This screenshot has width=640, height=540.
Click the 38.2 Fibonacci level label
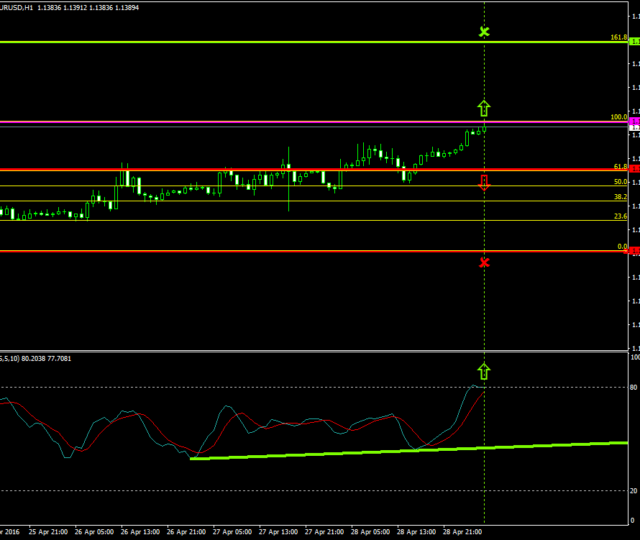[x=620, y=197]
